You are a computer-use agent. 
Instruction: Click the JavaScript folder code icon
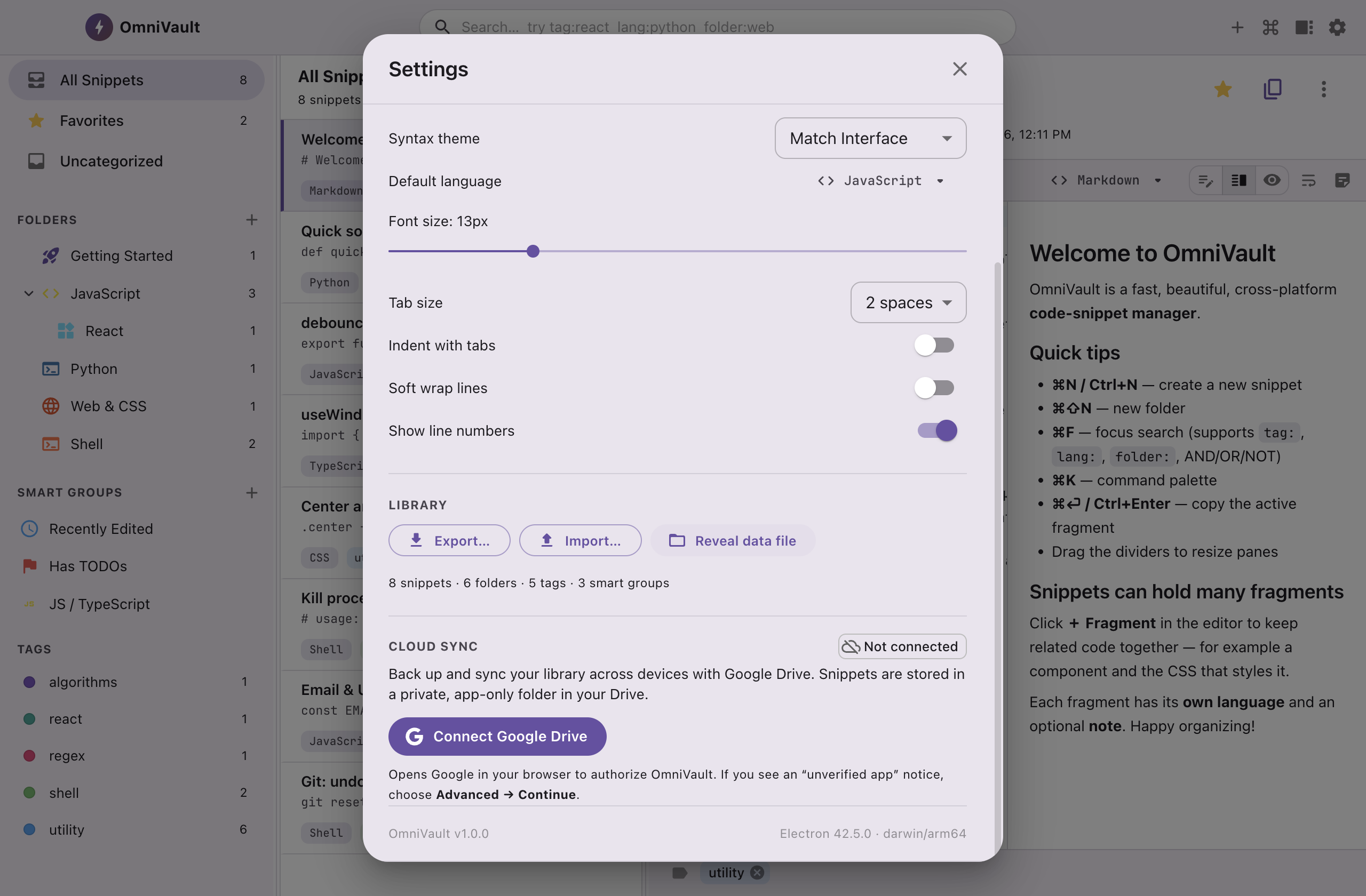tap(51, 294)
